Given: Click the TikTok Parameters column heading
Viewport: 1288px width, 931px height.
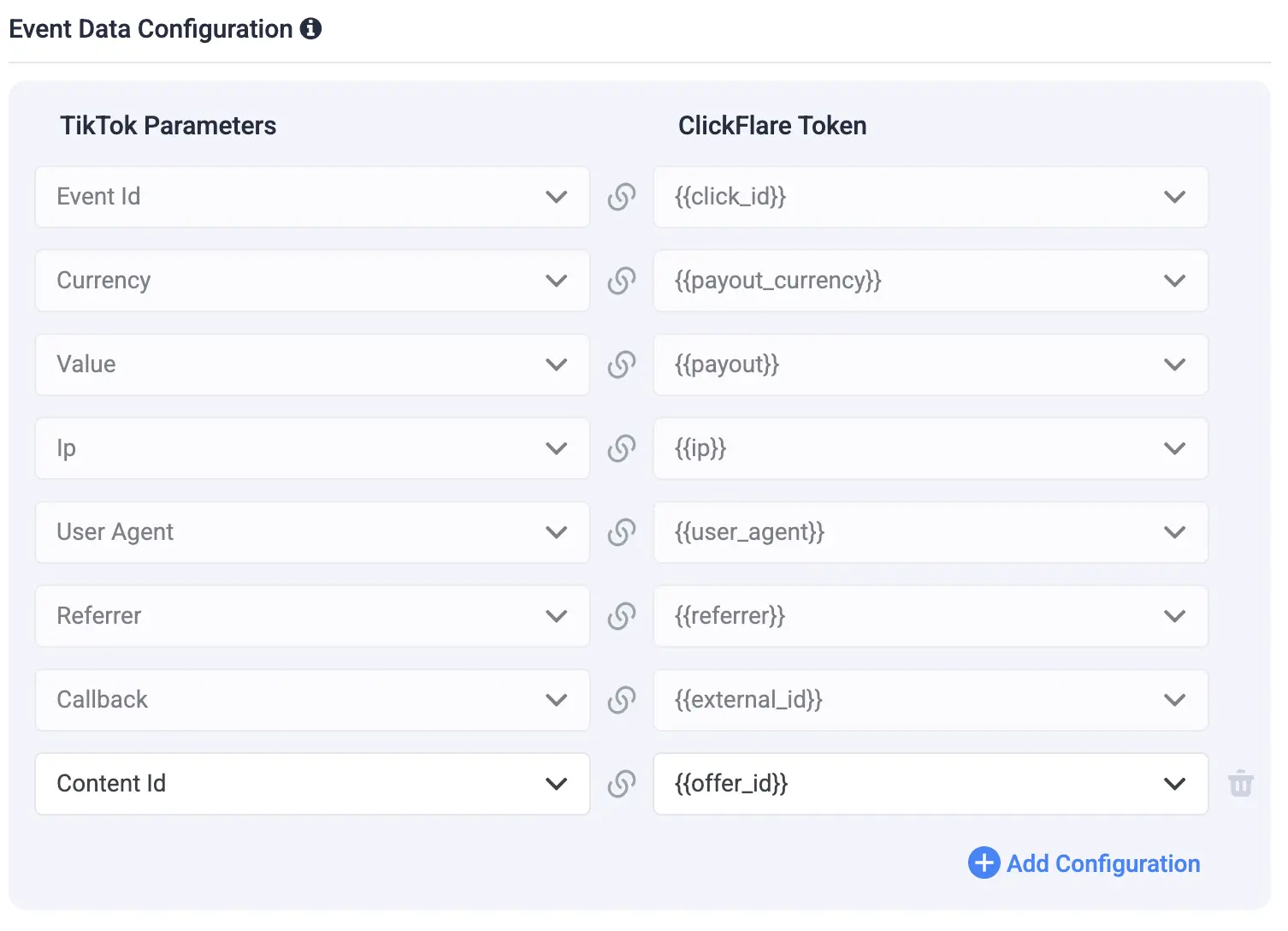Looking at the screenshot, I should 168,126.
